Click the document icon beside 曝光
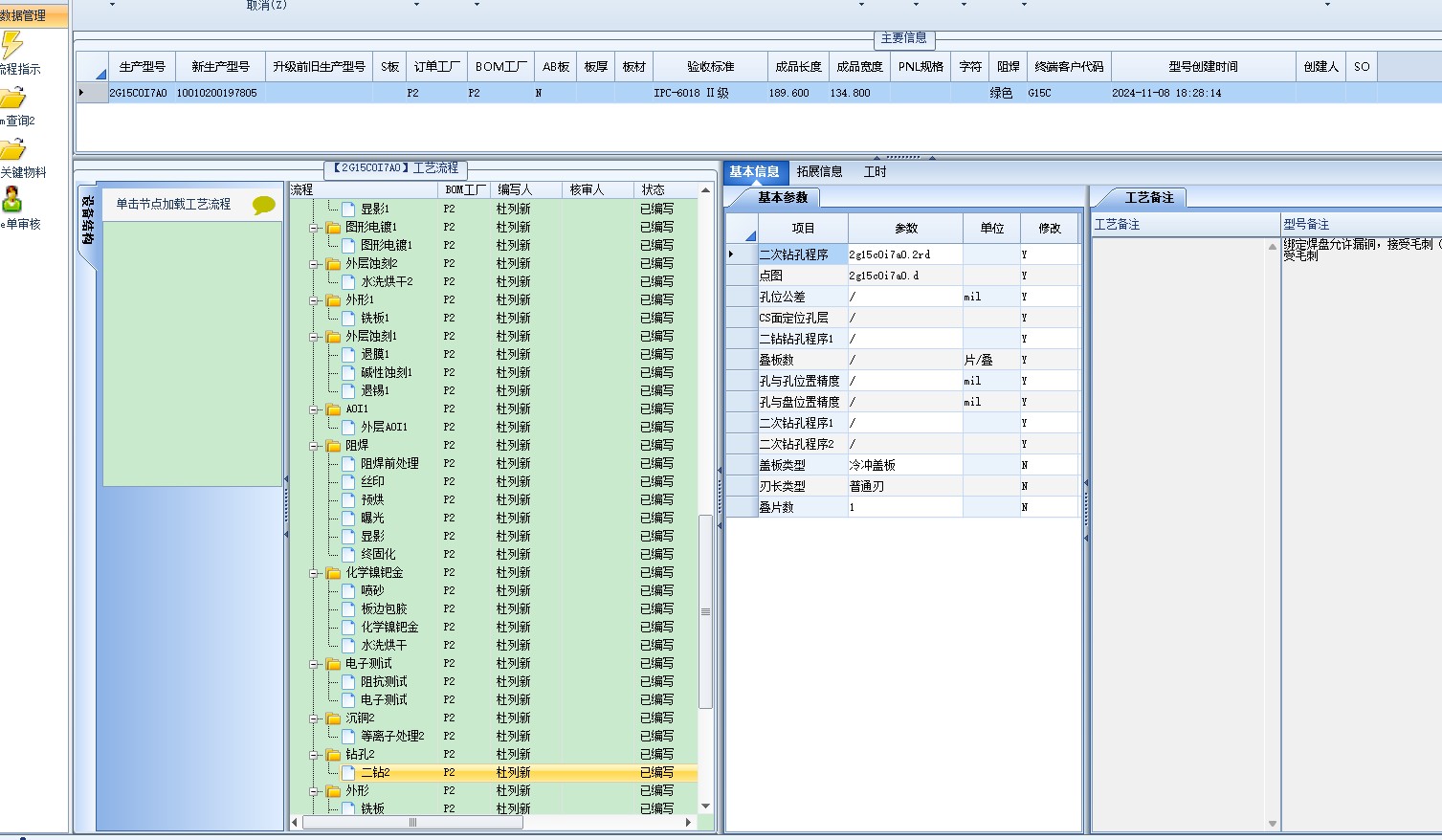1442x840 pixels. click(349, 518)
